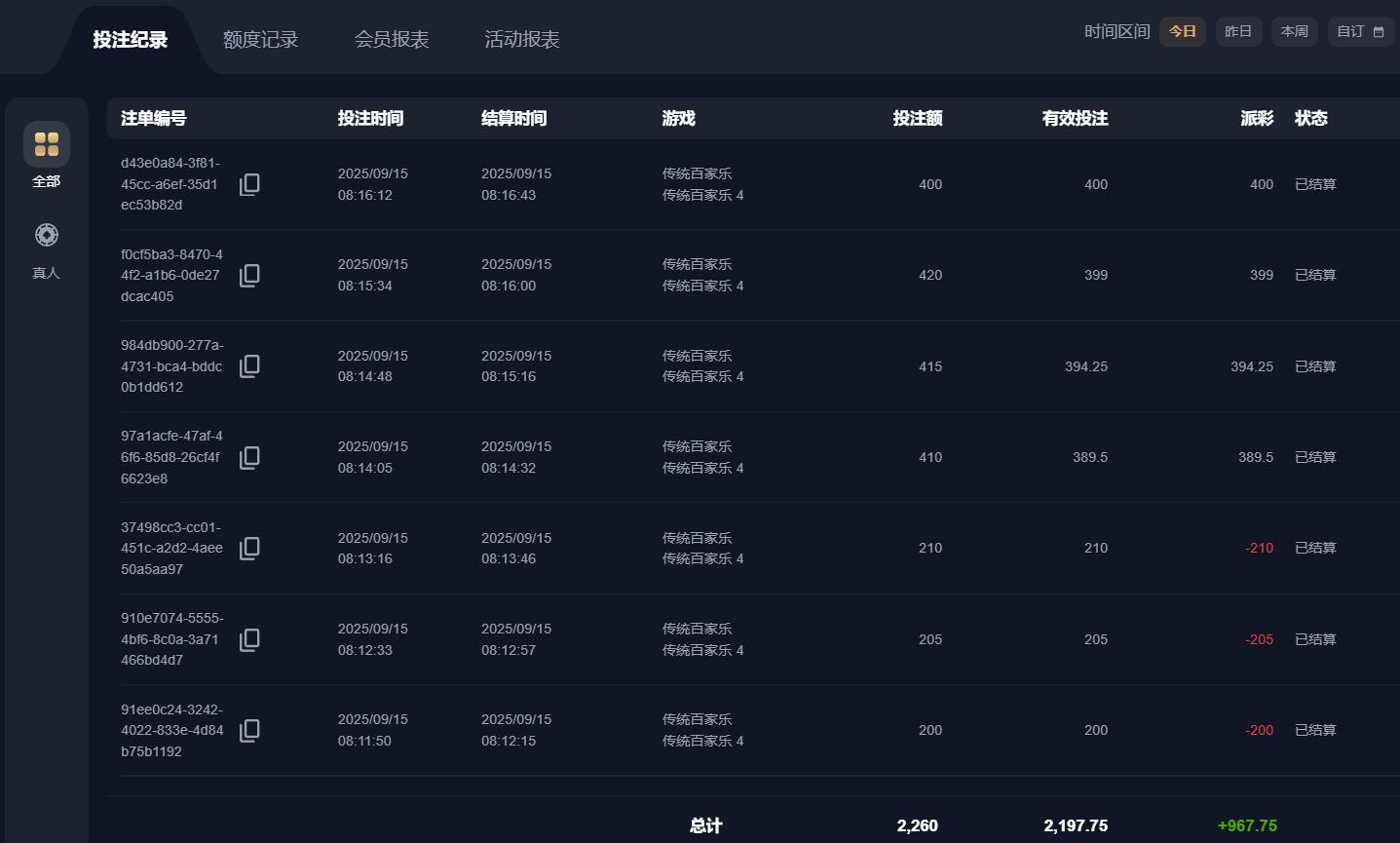Filter records by 本周
Viewport: 1400px width, 843px height.
point(1294,31)
